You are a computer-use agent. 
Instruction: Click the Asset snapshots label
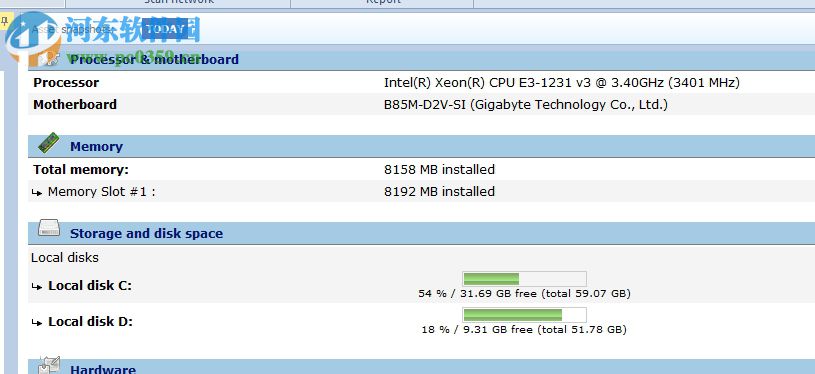click(x=72, y=29)
